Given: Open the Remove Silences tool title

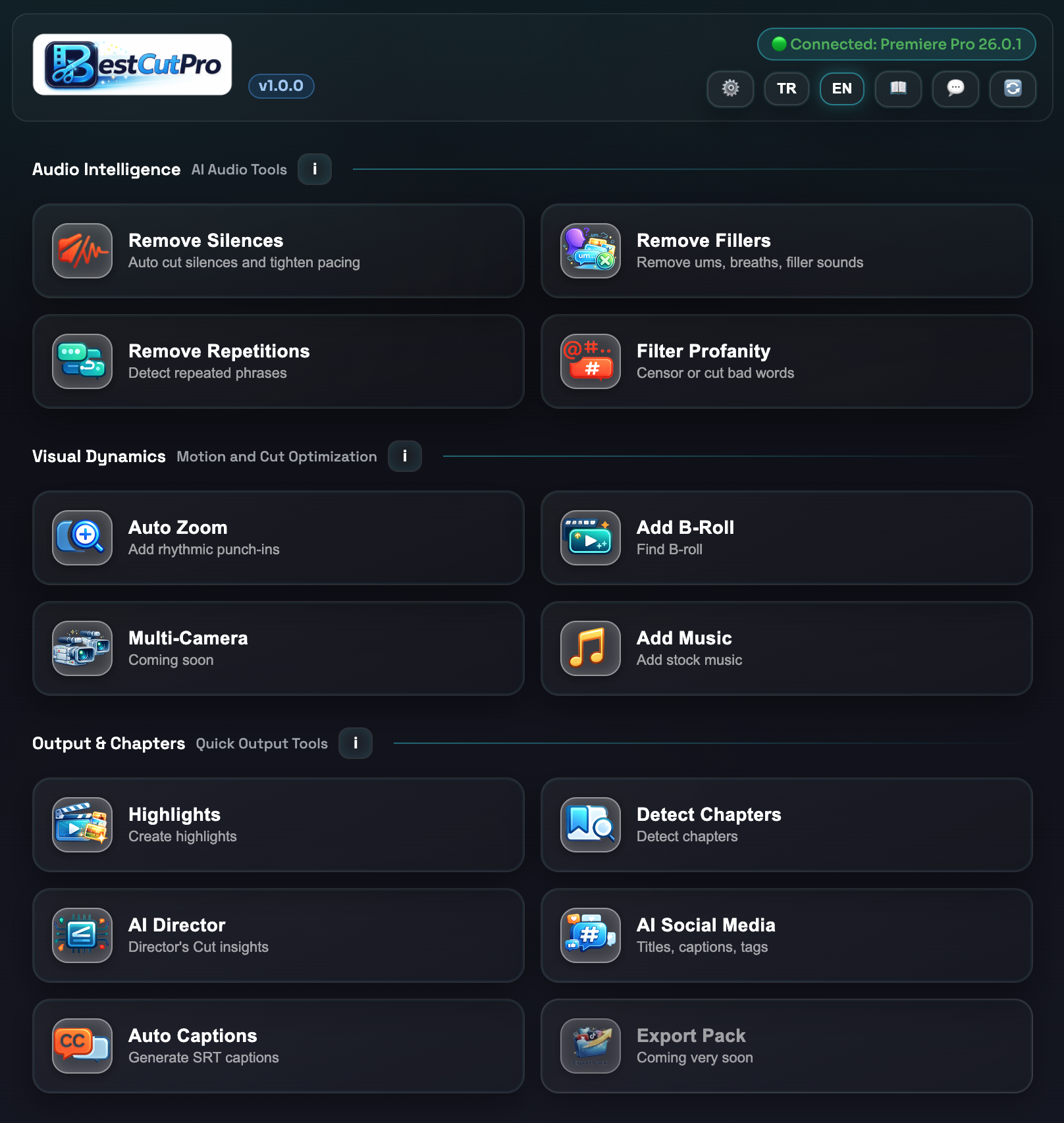Looking at the screenshot, I should point(205,240).
